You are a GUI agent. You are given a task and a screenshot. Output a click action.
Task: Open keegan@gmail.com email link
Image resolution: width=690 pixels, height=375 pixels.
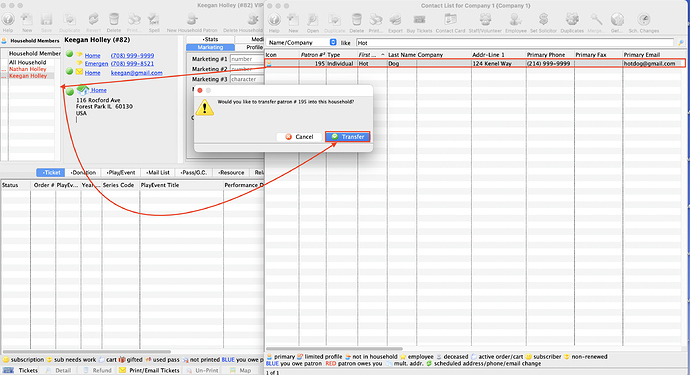point(136,73)
